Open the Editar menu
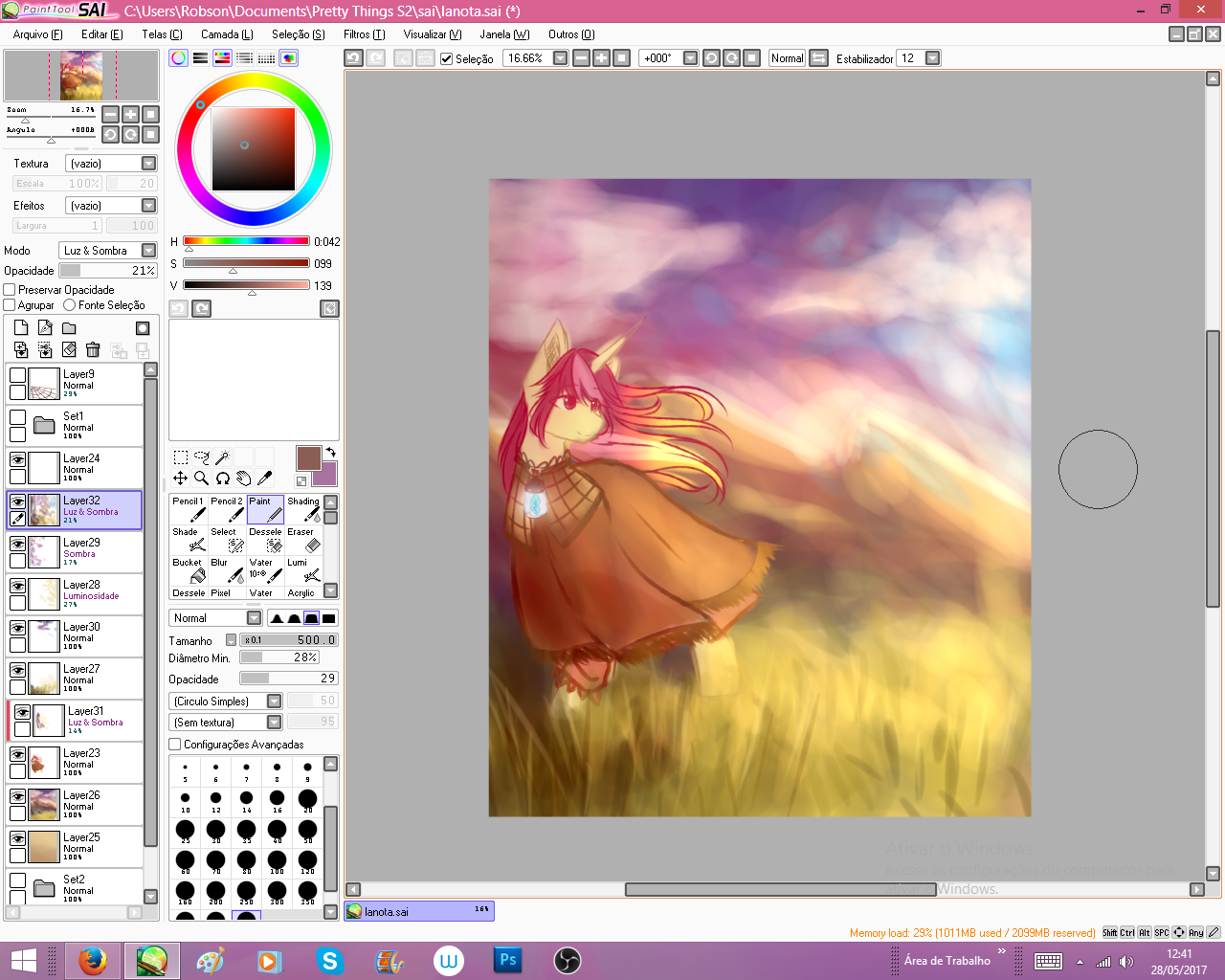 pos(102,34)
